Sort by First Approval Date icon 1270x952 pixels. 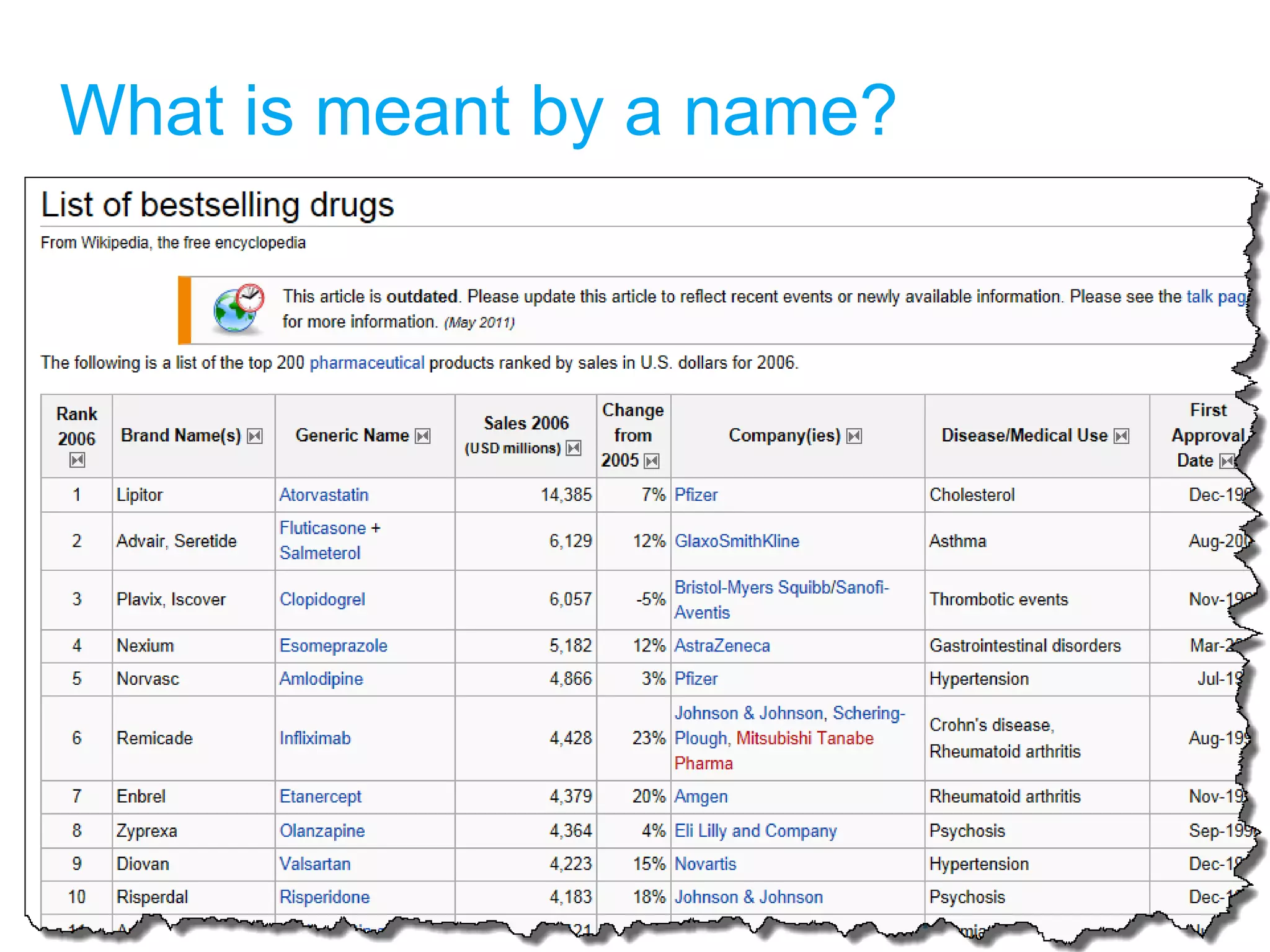point(1227,461)
